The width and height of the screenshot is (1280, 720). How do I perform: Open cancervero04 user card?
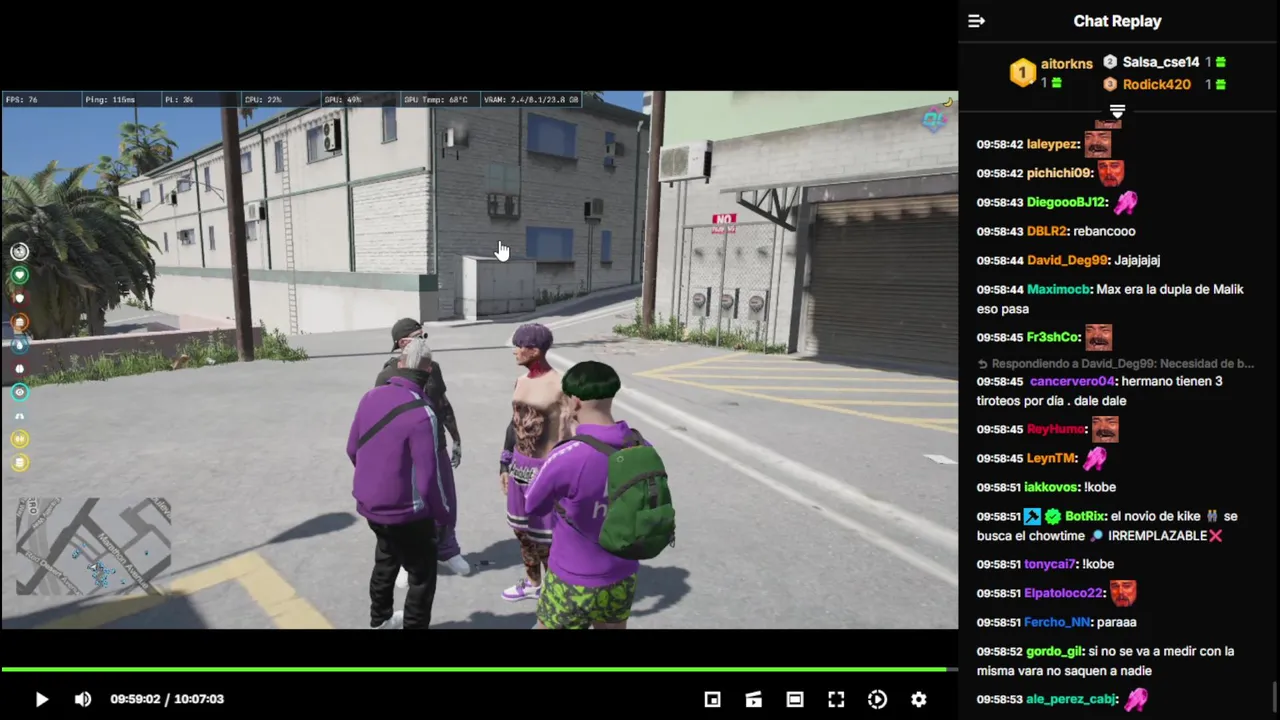(1072, 381)
